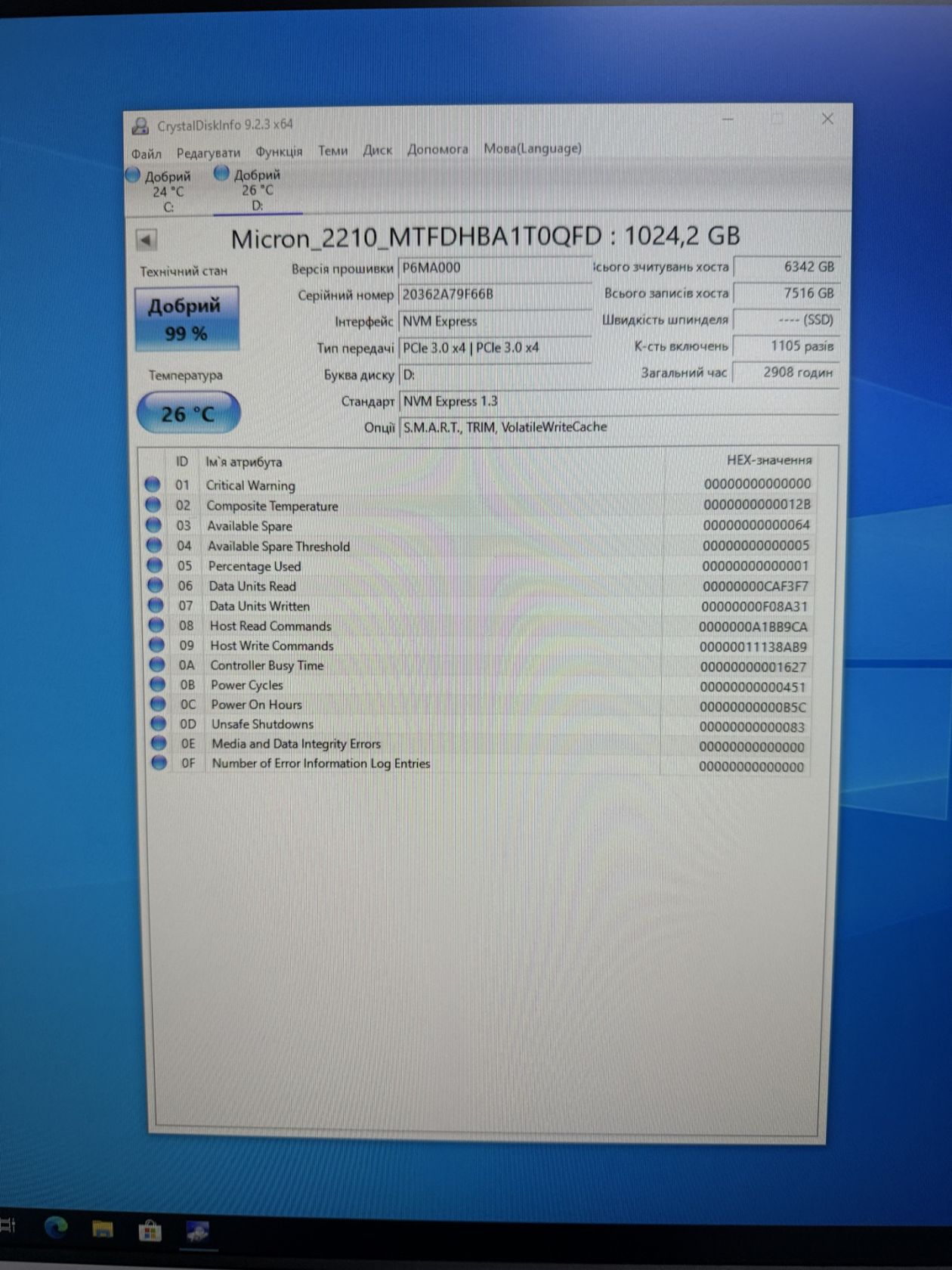Click the drive letter field D:
The width and height of the screenshot is (952, 1270).
494,375
